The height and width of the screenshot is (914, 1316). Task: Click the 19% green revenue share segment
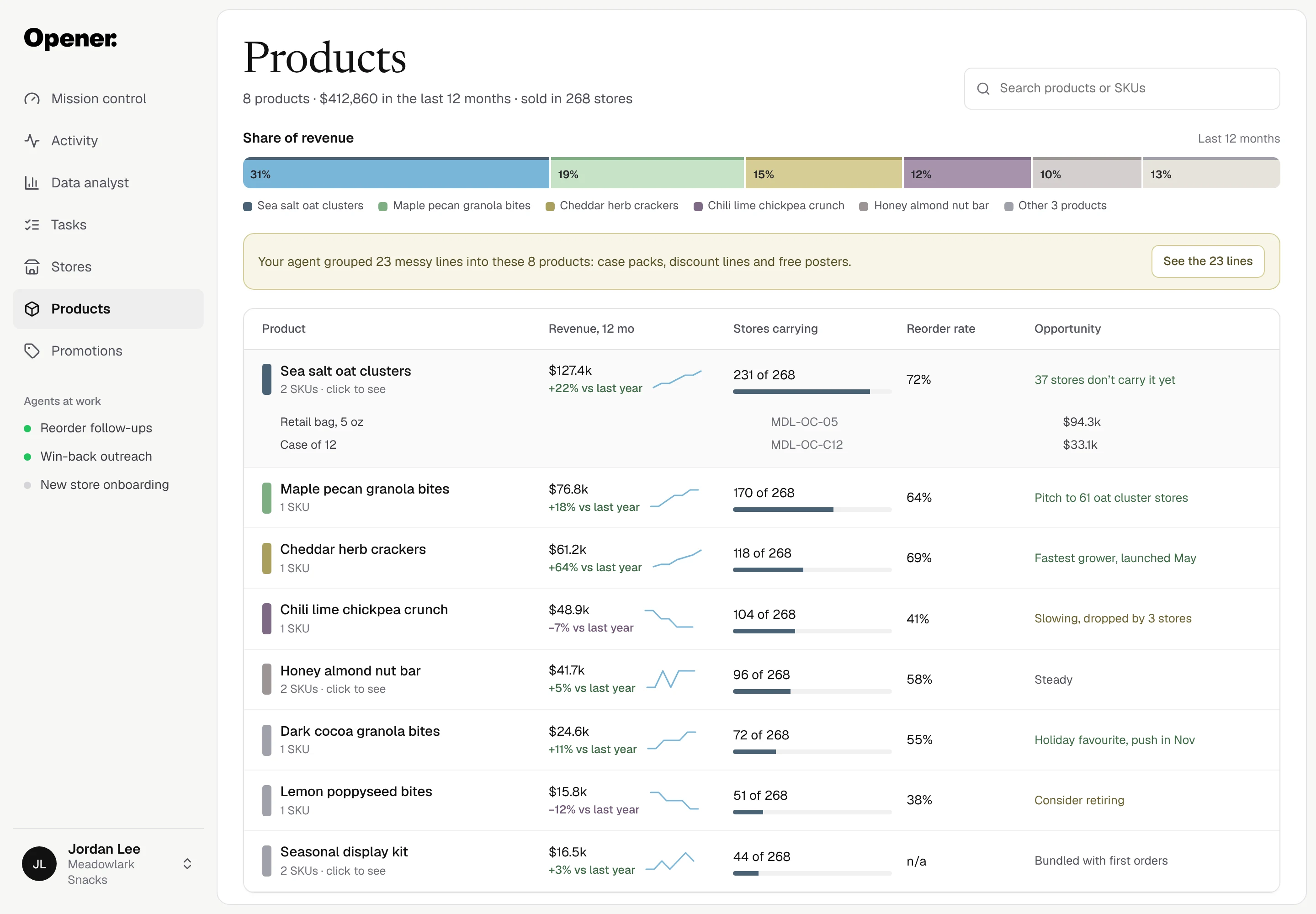pyautogui.click(x=647, y=173)
